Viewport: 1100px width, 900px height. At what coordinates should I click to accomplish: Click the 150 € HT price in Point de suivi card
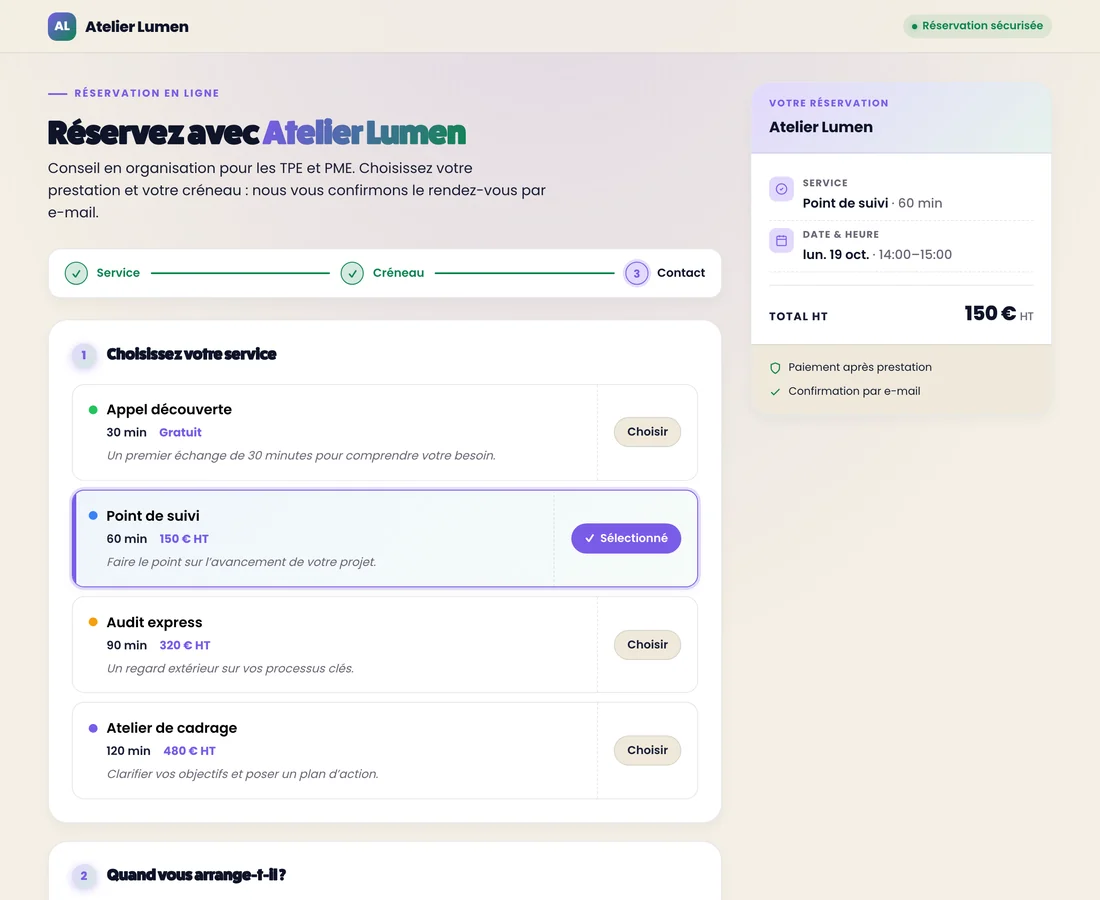[x=184, y=539]
